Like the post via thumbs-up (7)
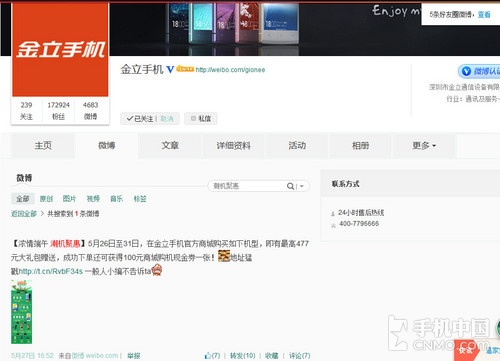Viewport: 500px width, 361px height. click(x=212, y=356)
